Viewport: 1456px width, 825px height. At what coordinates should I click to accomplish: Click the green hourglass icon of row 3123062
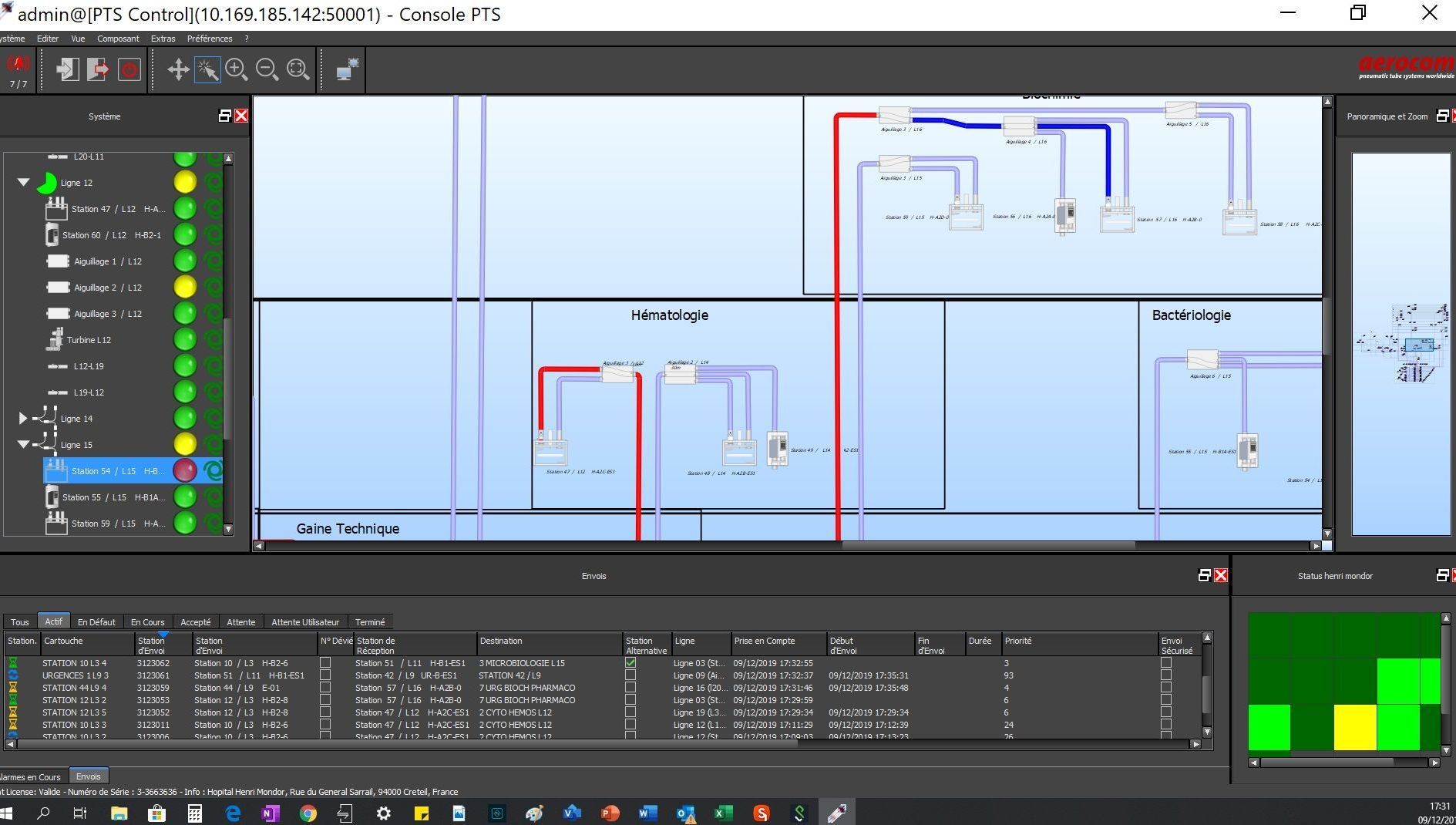pyautogui.click(x=13, y=662)
